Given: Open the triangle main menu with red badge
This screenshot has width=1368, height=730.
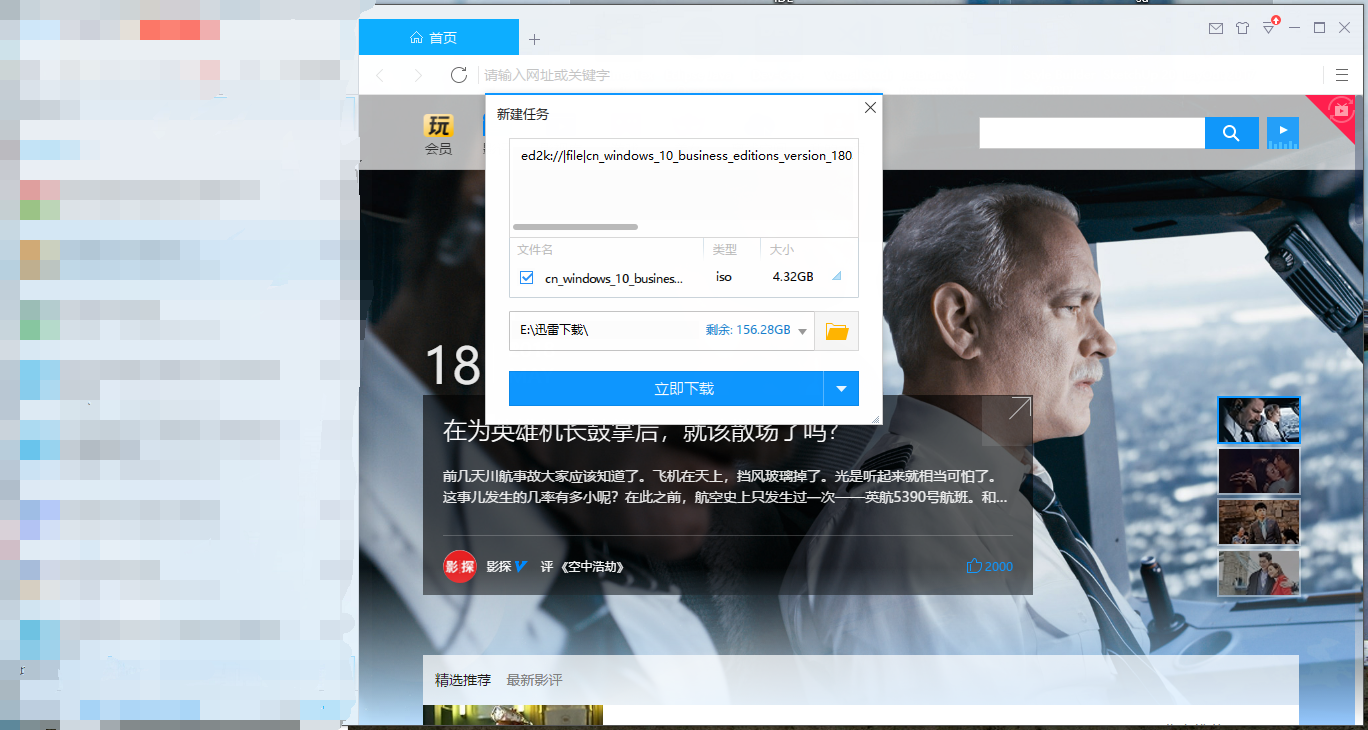Looking at the screenshot, I should [x=1269, y=28].
